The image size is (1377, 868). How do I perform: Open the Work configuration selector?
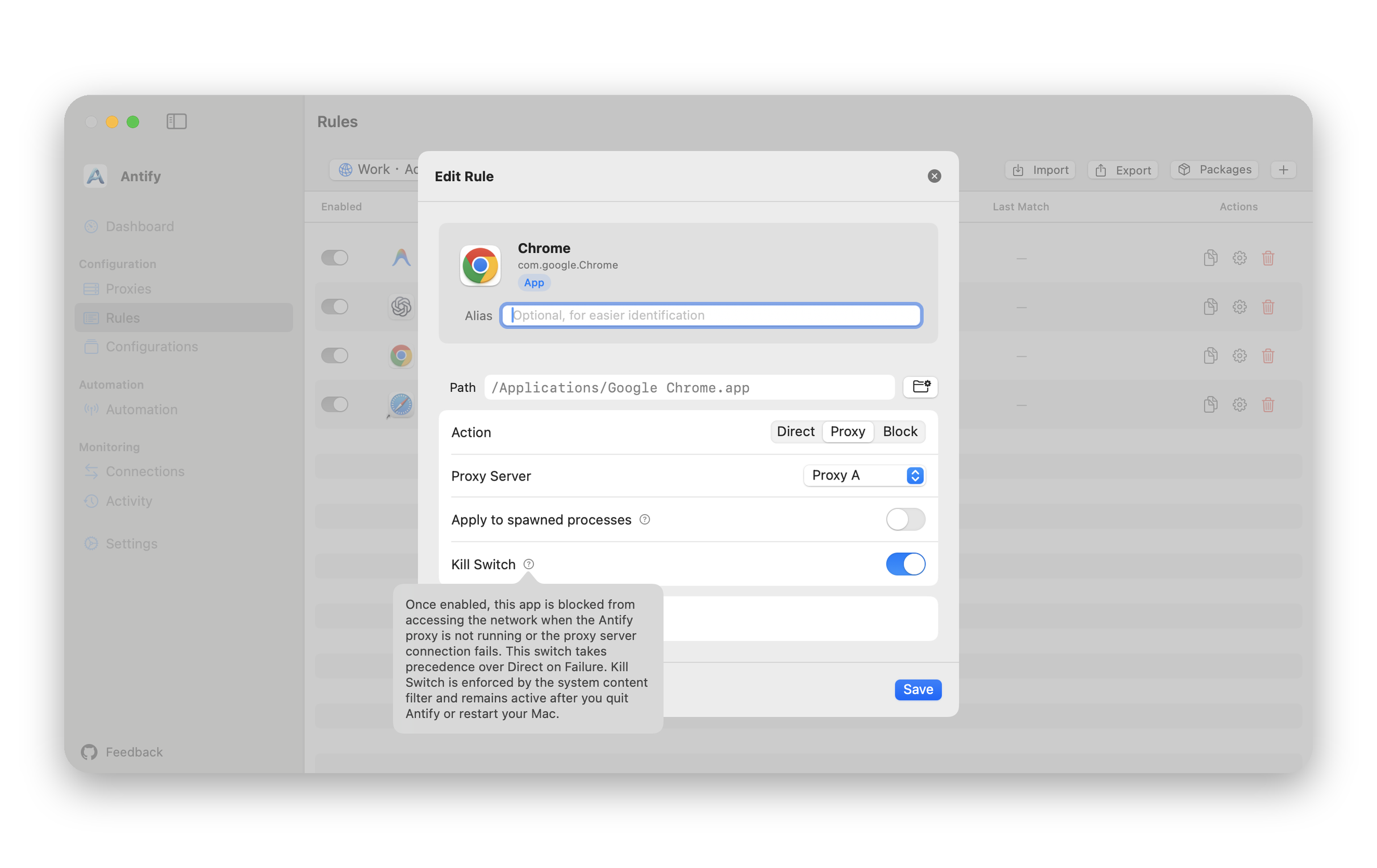point(374,169)
